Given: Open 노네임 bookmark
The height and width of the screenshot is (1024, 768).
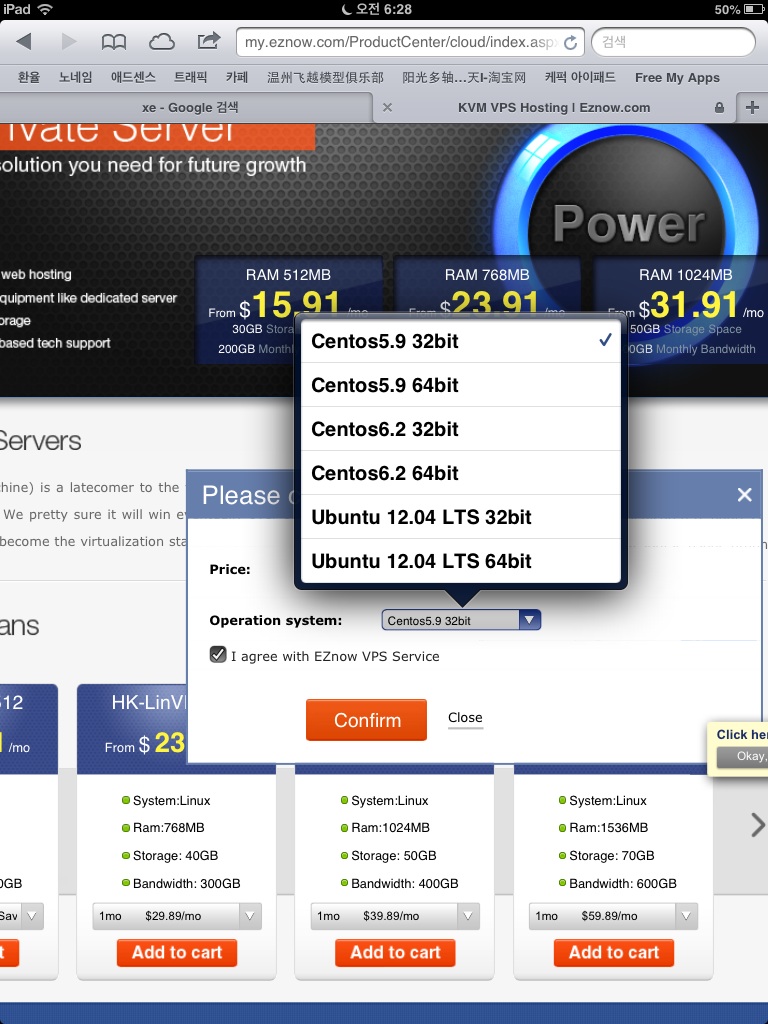Looking at the screenshot, I should [75, 77].
